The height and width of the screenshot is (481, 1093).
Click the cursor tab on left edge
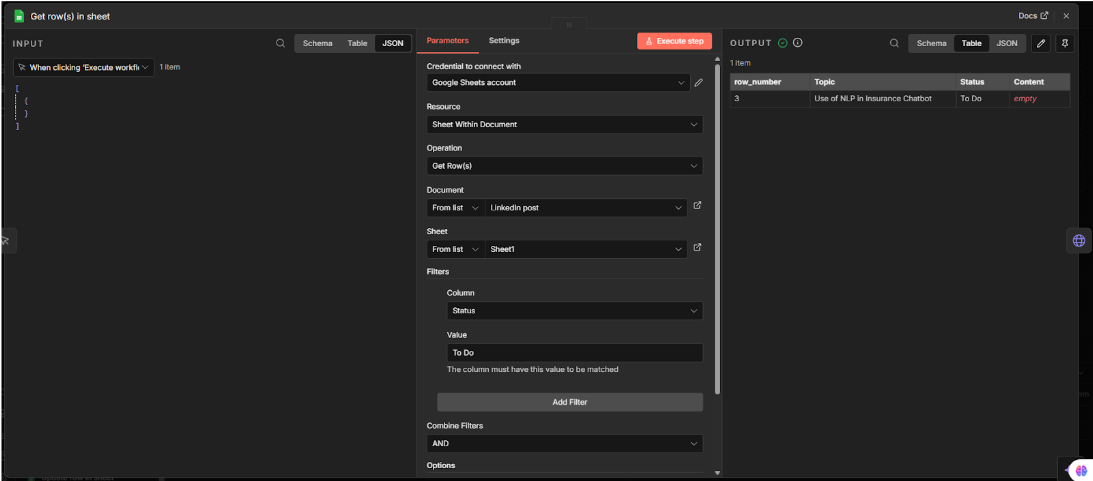[6, 240]
